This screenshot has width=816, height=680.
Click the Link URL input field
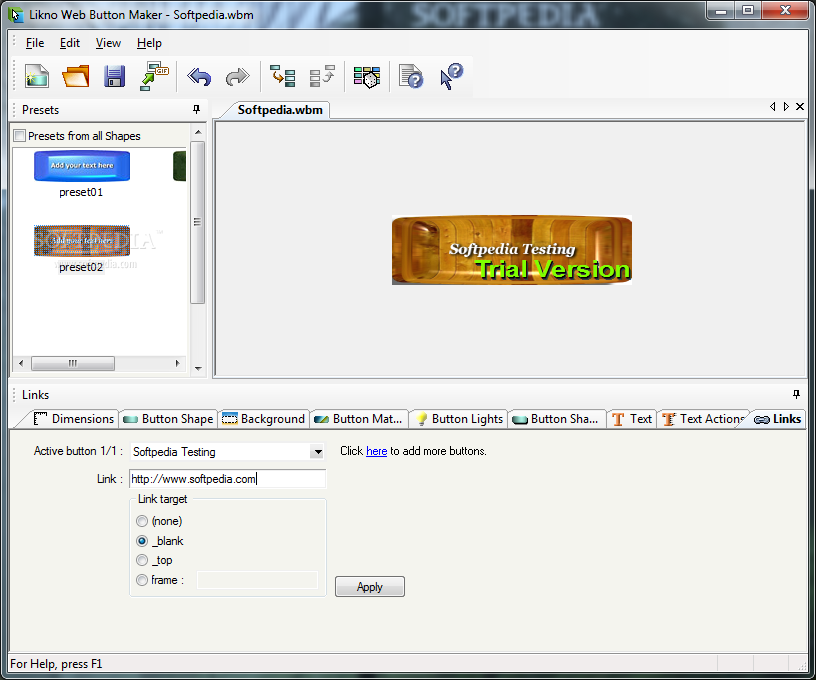click(x=227, y=479)
